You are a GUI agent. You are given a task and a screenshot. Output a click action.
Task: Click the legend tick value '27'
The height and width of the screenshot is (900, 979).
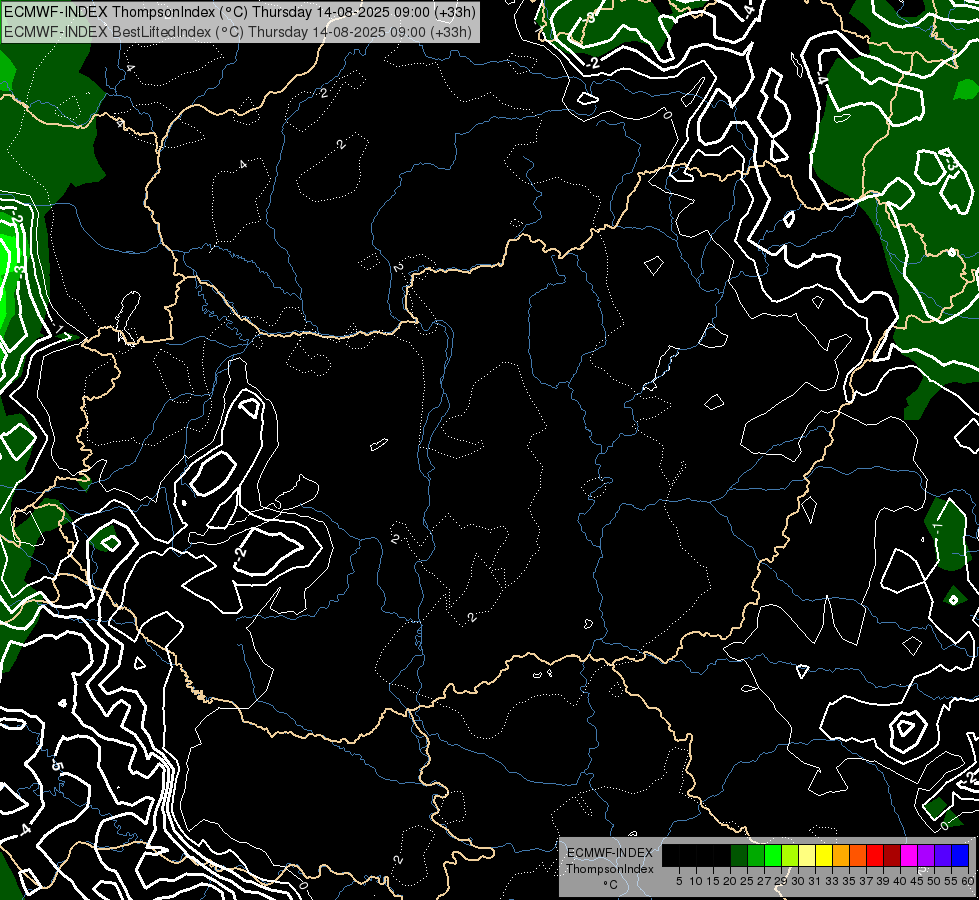tap(764, 881)
